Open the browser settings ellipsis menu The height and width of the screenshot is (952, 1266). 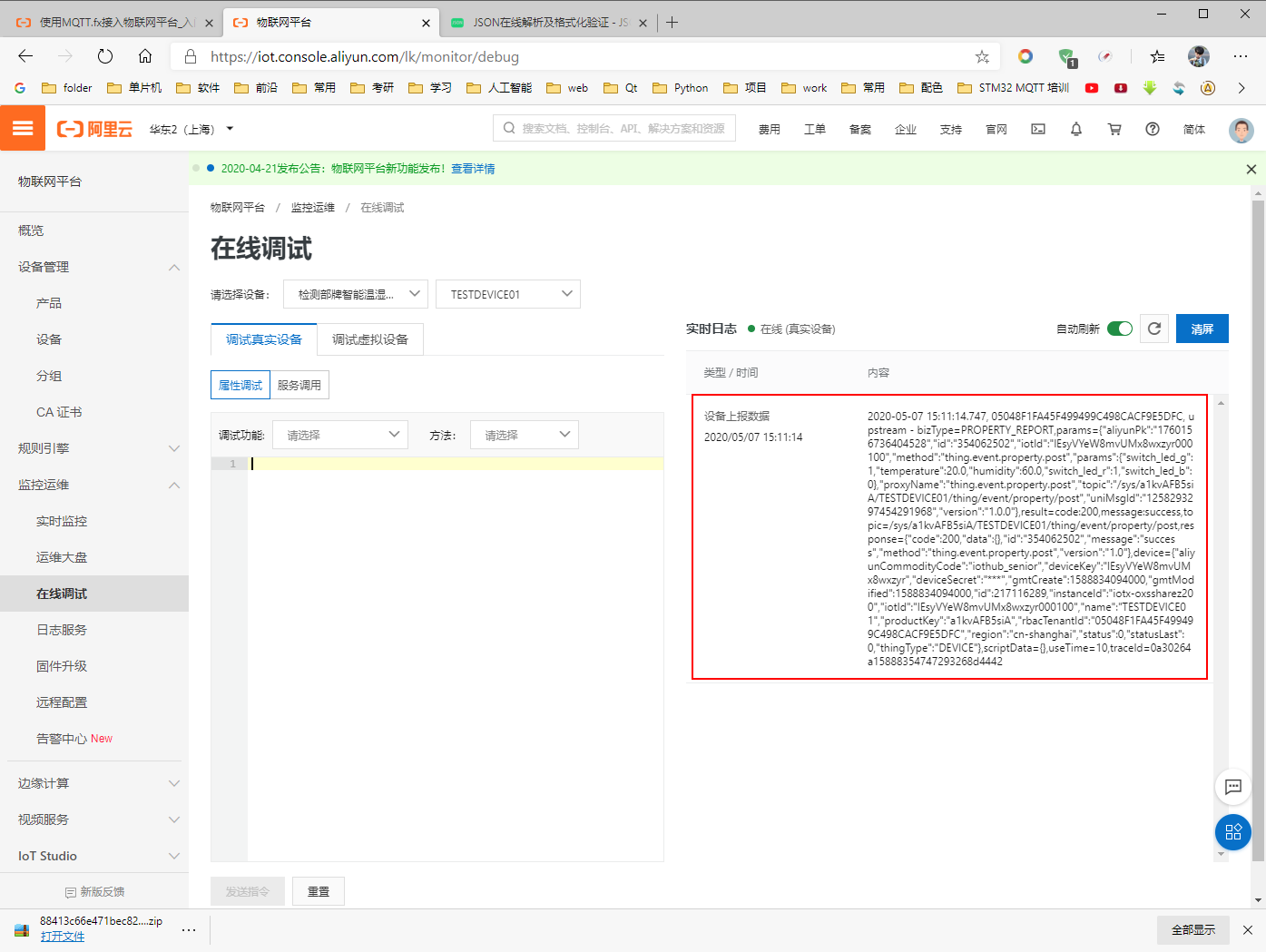click(x=1241, y=56)
